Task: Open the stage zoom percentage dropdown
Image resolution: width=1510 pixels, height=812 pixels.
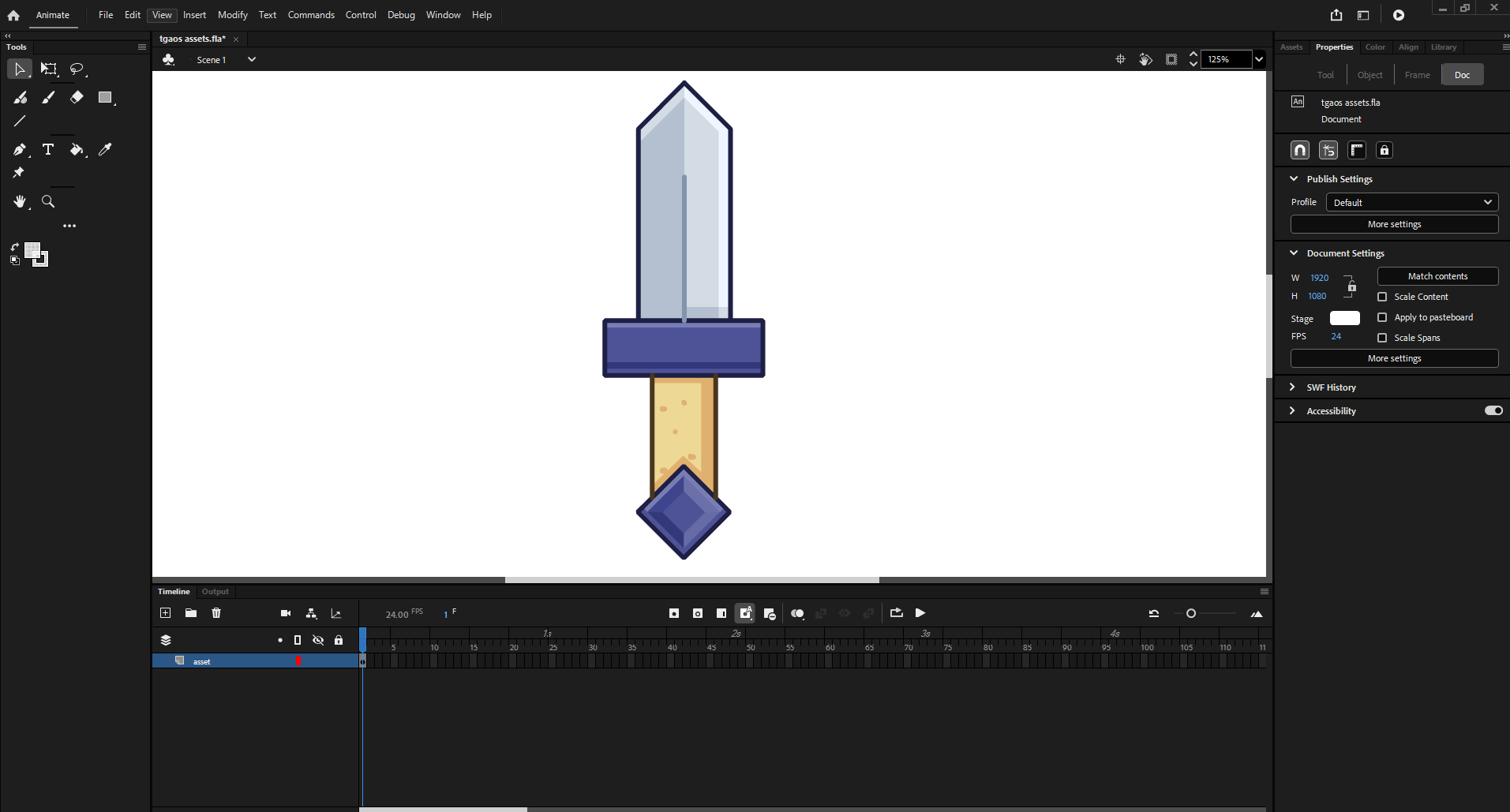Action: pyautogui.click(x=1259, y=59)
